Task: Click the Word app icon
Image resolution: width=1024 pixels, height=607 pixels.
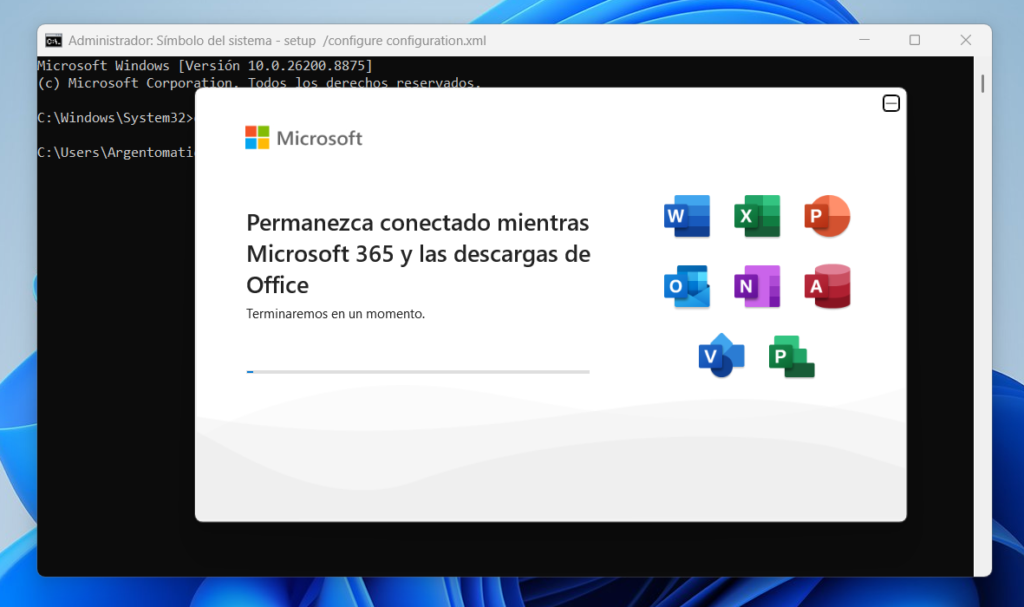Action: pyautogui.click(x=686, y=216)
